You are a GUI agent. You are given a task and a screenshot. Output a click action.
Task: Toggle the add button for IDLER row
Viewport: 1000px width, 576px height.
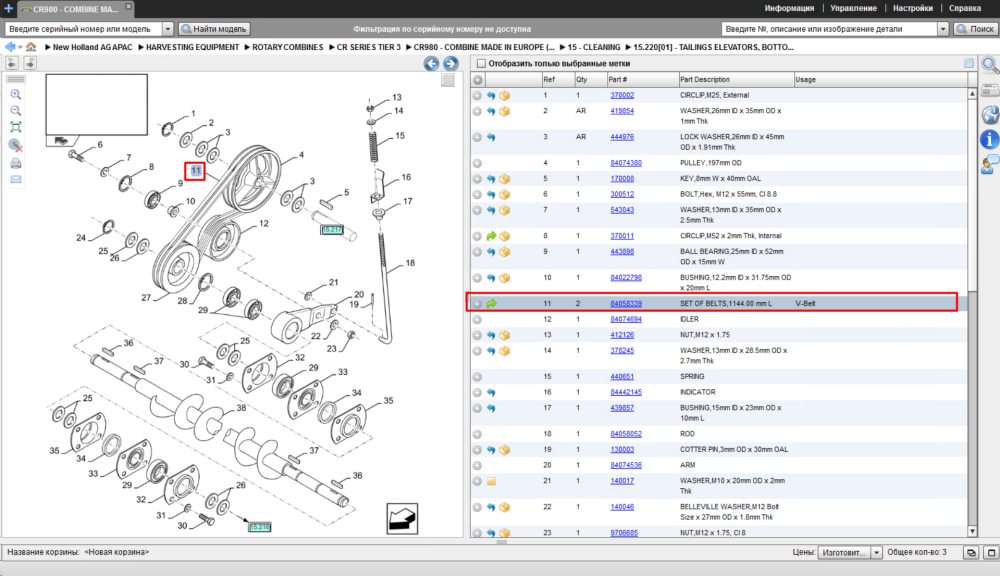pyautogui.click(x=477, y=320)
